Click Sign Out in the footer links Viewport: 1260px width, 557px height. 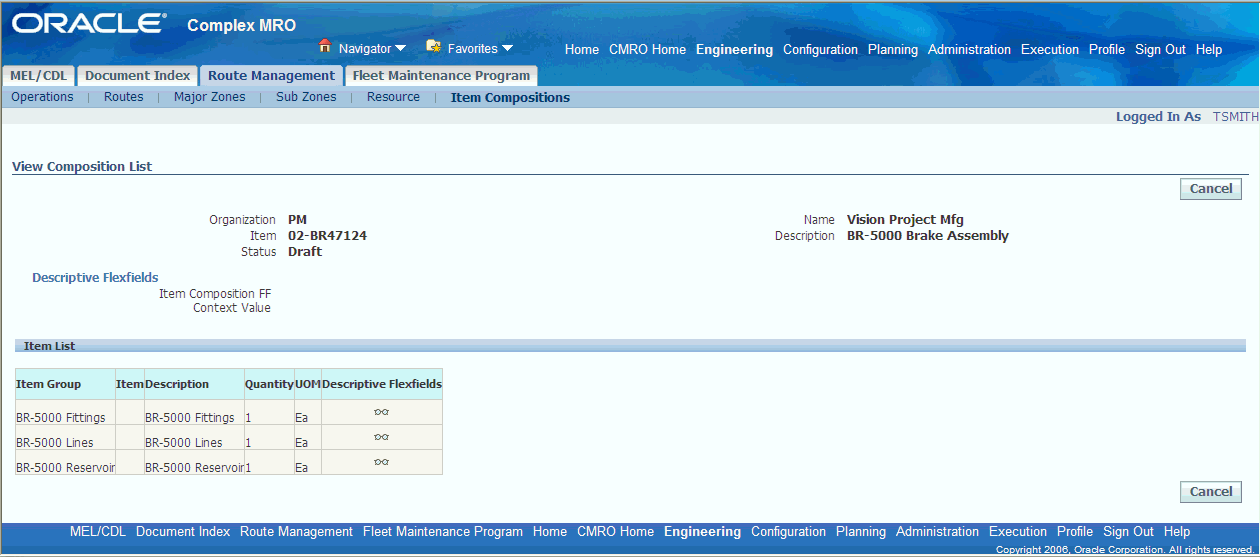(1128, 532)
